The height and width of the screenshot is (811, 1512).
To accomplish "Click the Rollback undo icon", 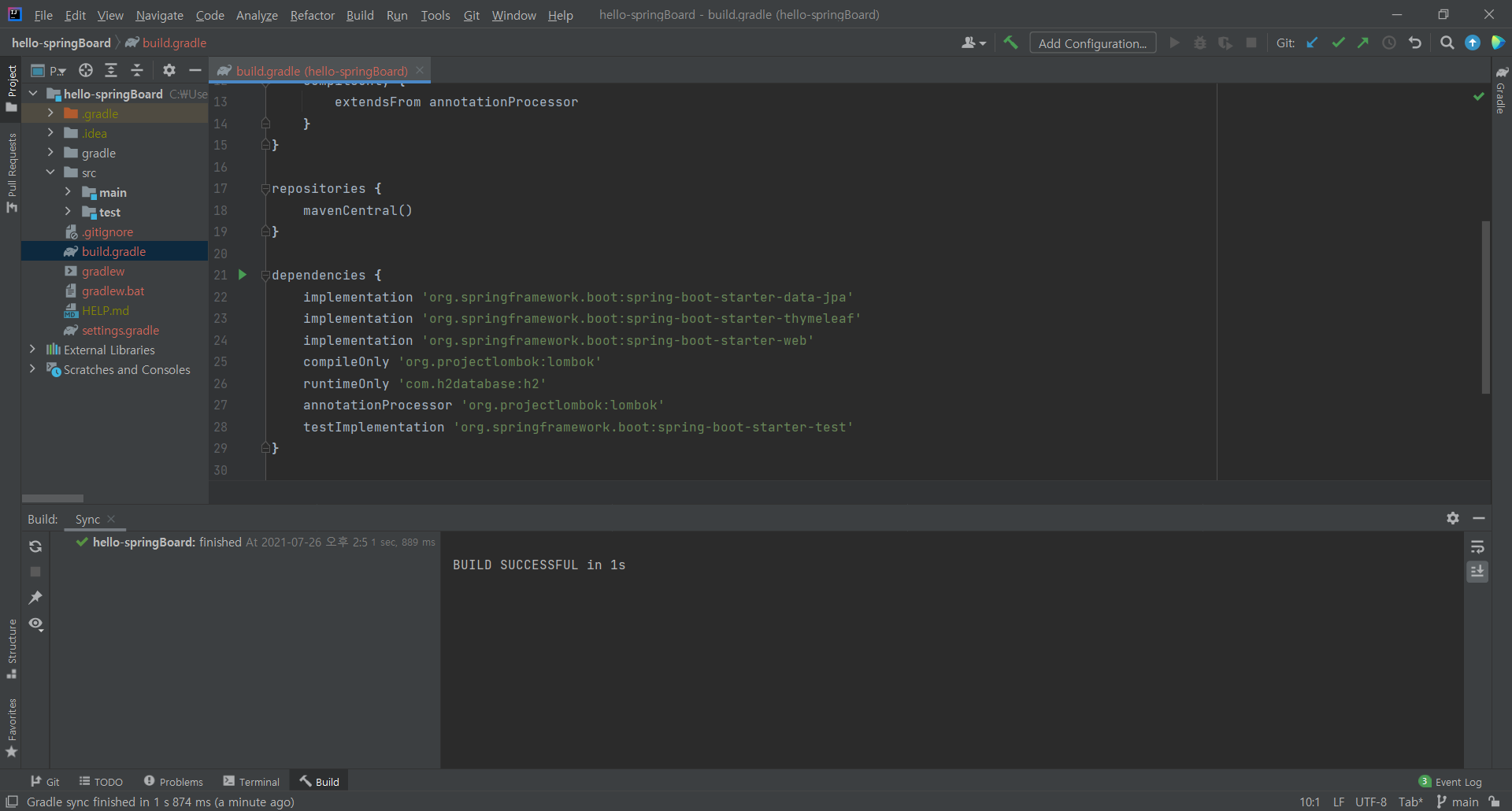I will click(1415, 43).
